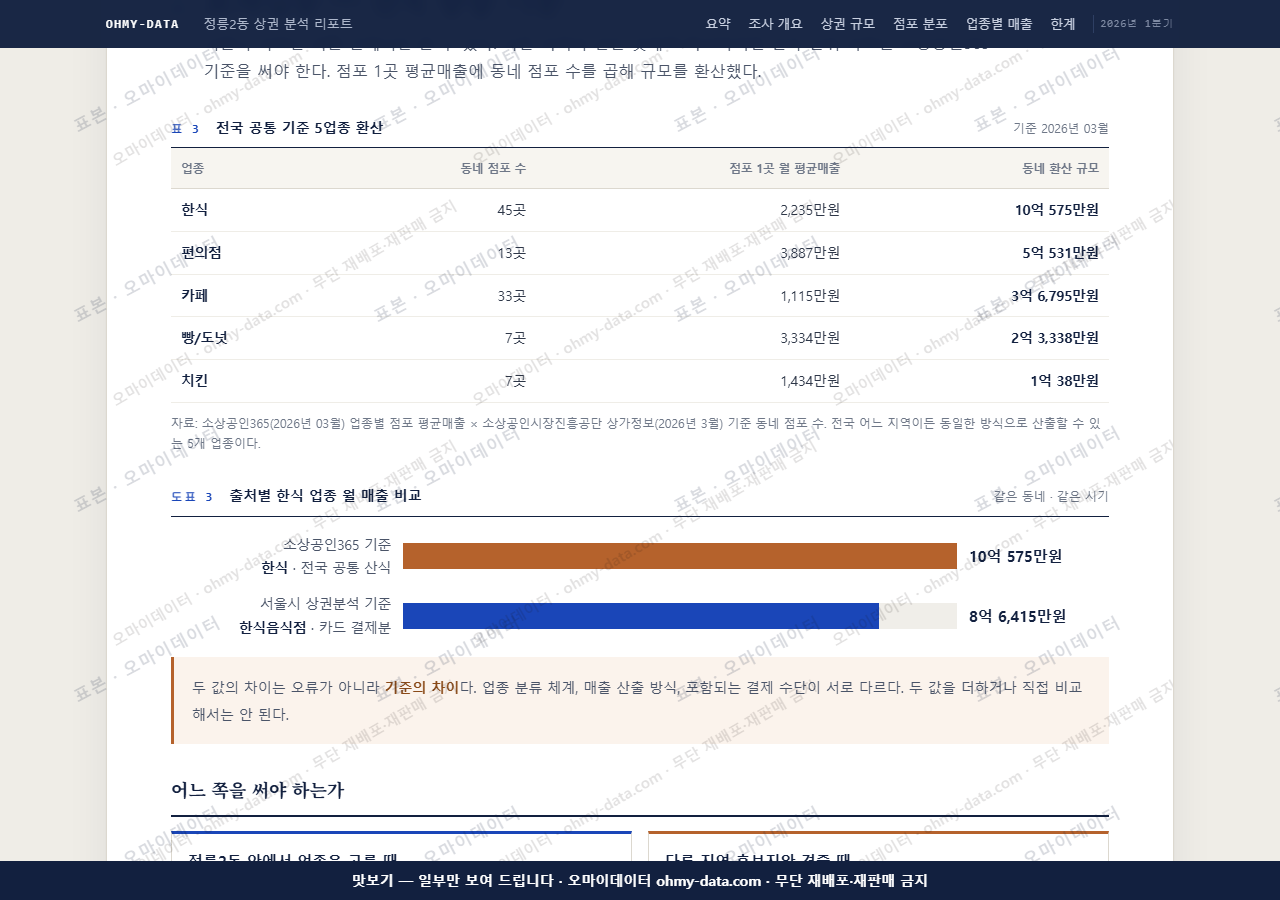Select the 편의점 row label

pos(201,253)
